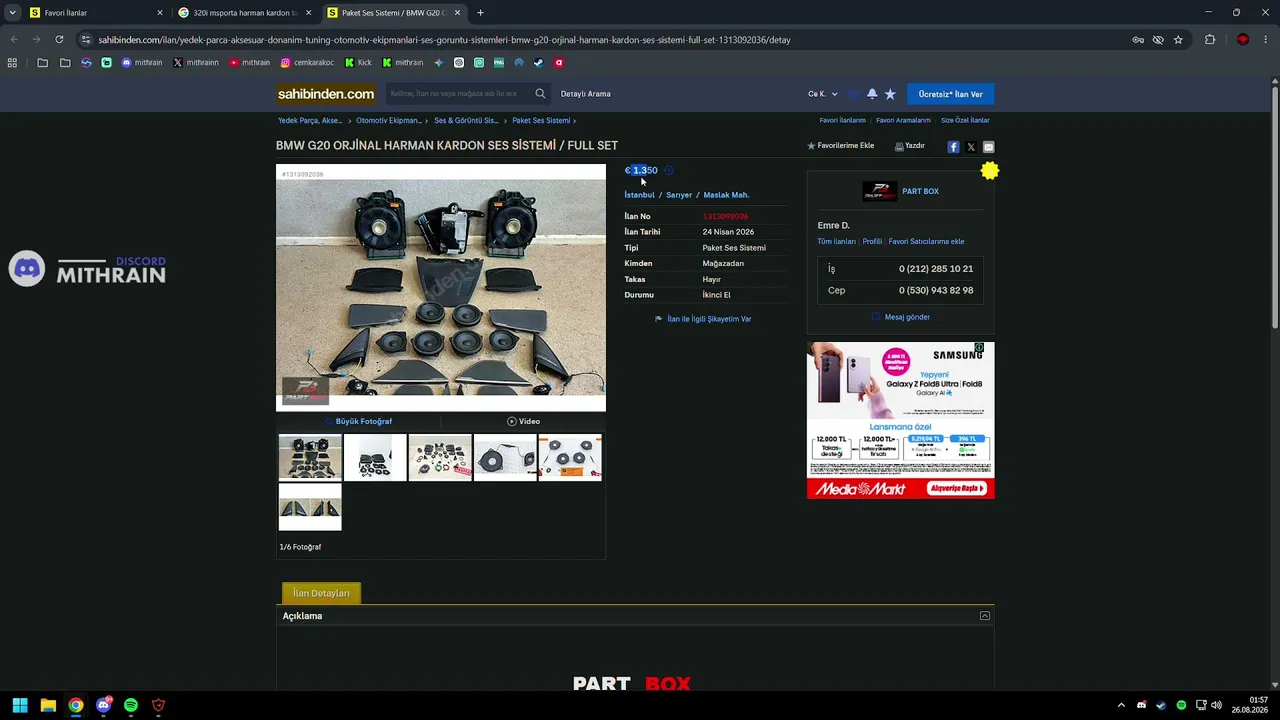Select the İlan Detayları tab
This screenshot has height=720, width=1280.
tap(321, 593)
